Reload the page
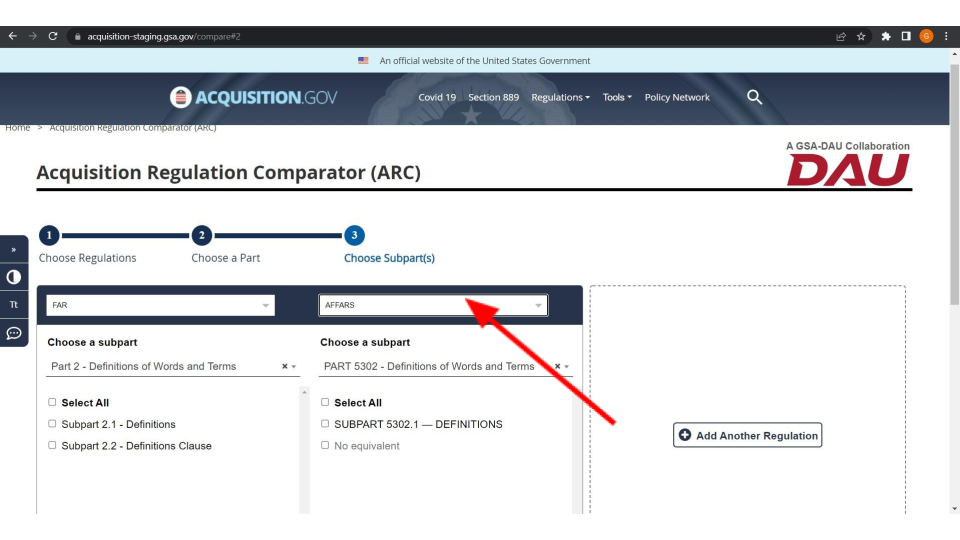This screenshot has height=540, width=960. coord(52,37)
